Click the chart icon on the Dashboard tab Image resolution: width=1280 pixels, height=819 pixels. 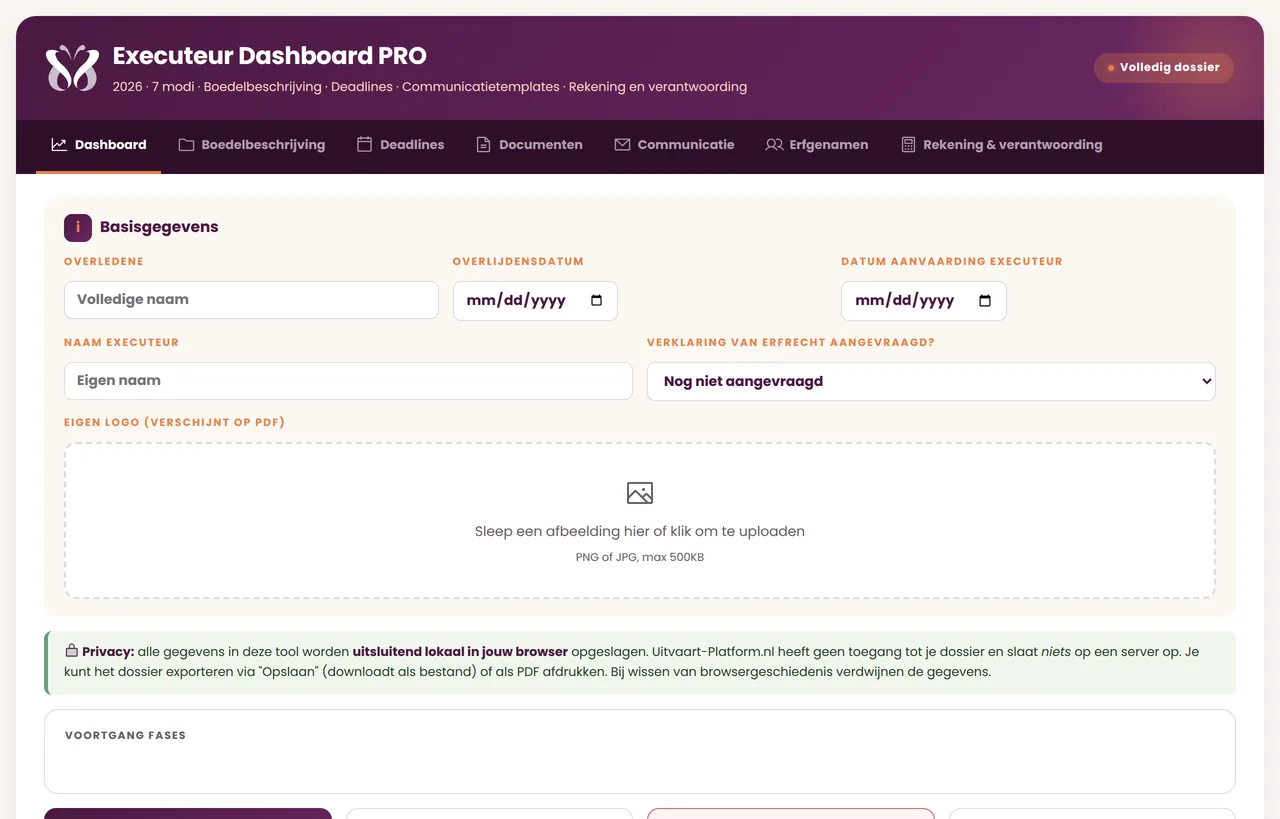tap(59, 145)
